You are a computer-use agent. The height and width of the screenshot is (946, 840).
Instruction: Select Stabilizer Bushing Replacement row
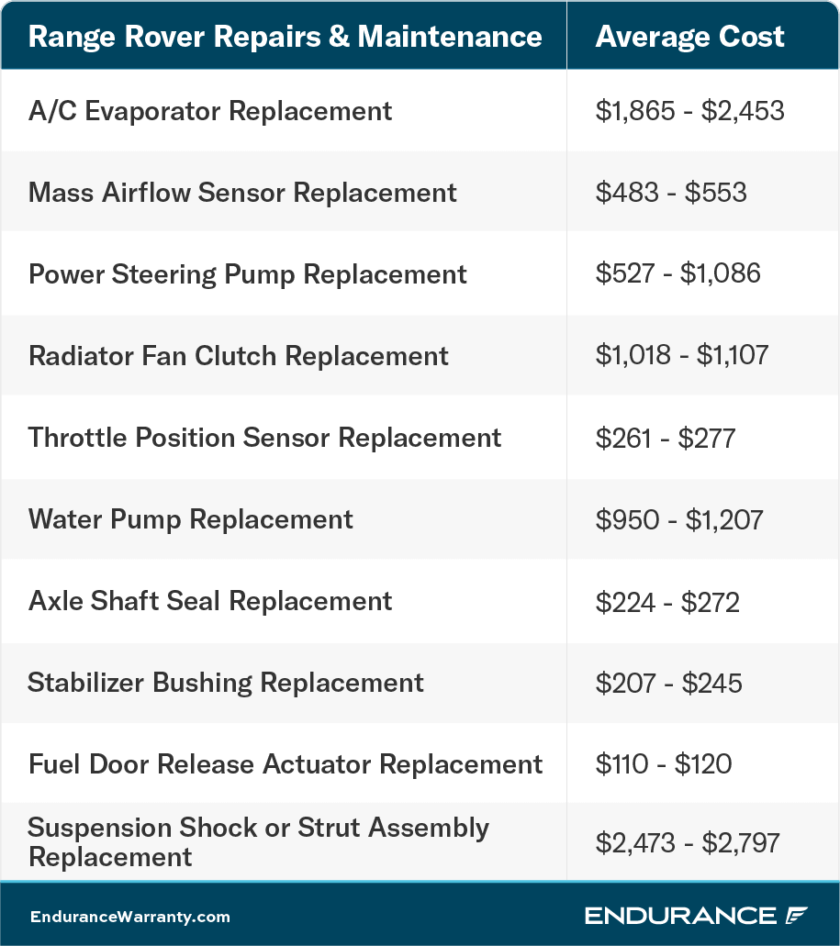(x=225, y=684)
